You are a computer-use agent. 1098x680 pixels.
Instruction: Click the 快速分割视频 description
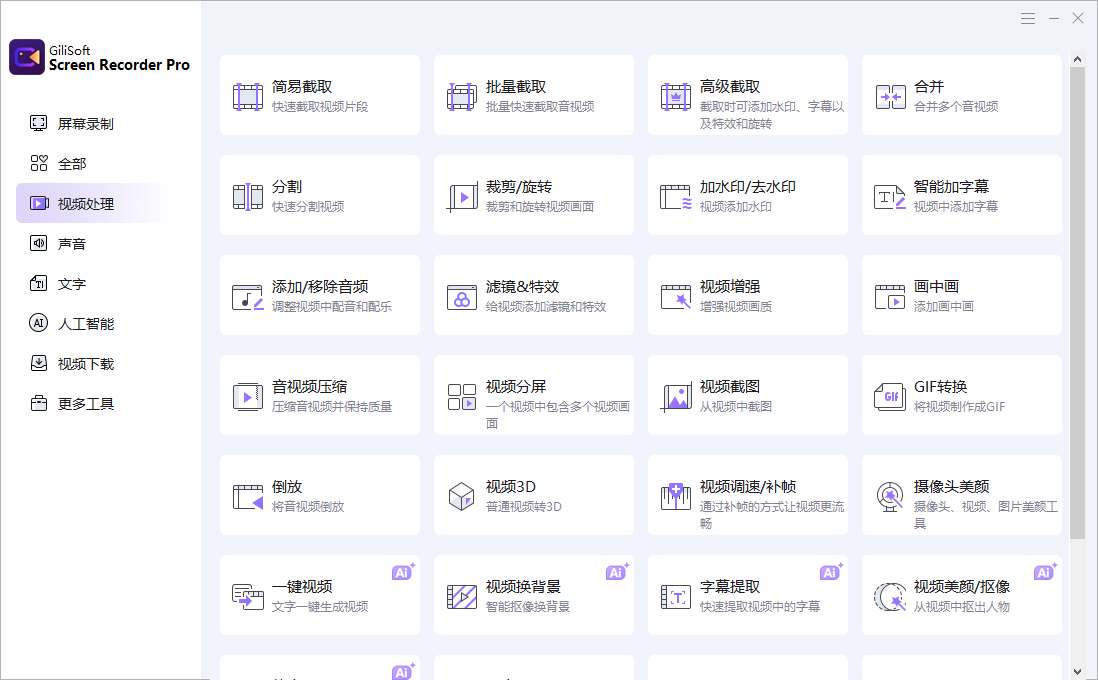308,207
